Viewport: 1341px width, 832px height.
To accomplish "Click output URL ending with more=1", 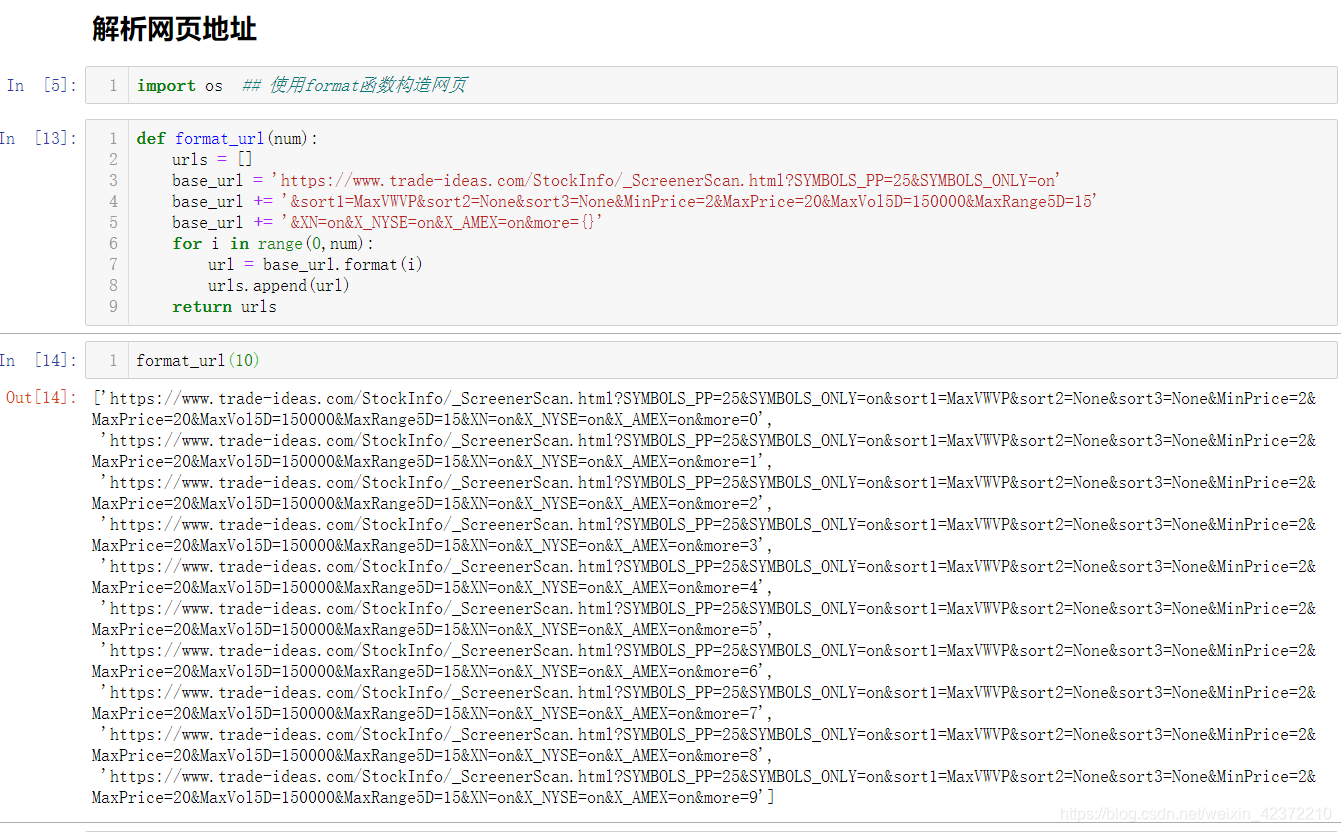I will pyautogui.click(x=704, y=450).
